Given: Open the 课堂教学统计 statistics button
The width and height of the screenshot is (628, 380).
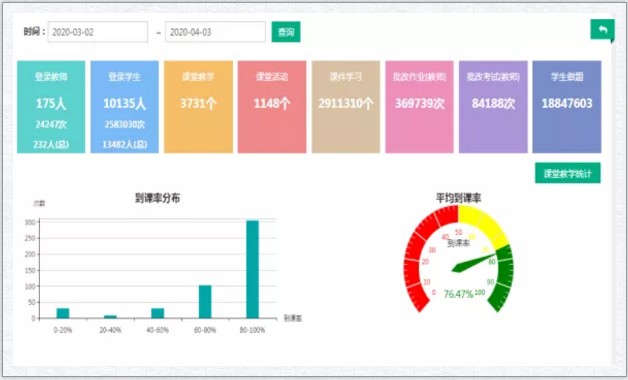Looking at the screenshot, I should 568,173.
